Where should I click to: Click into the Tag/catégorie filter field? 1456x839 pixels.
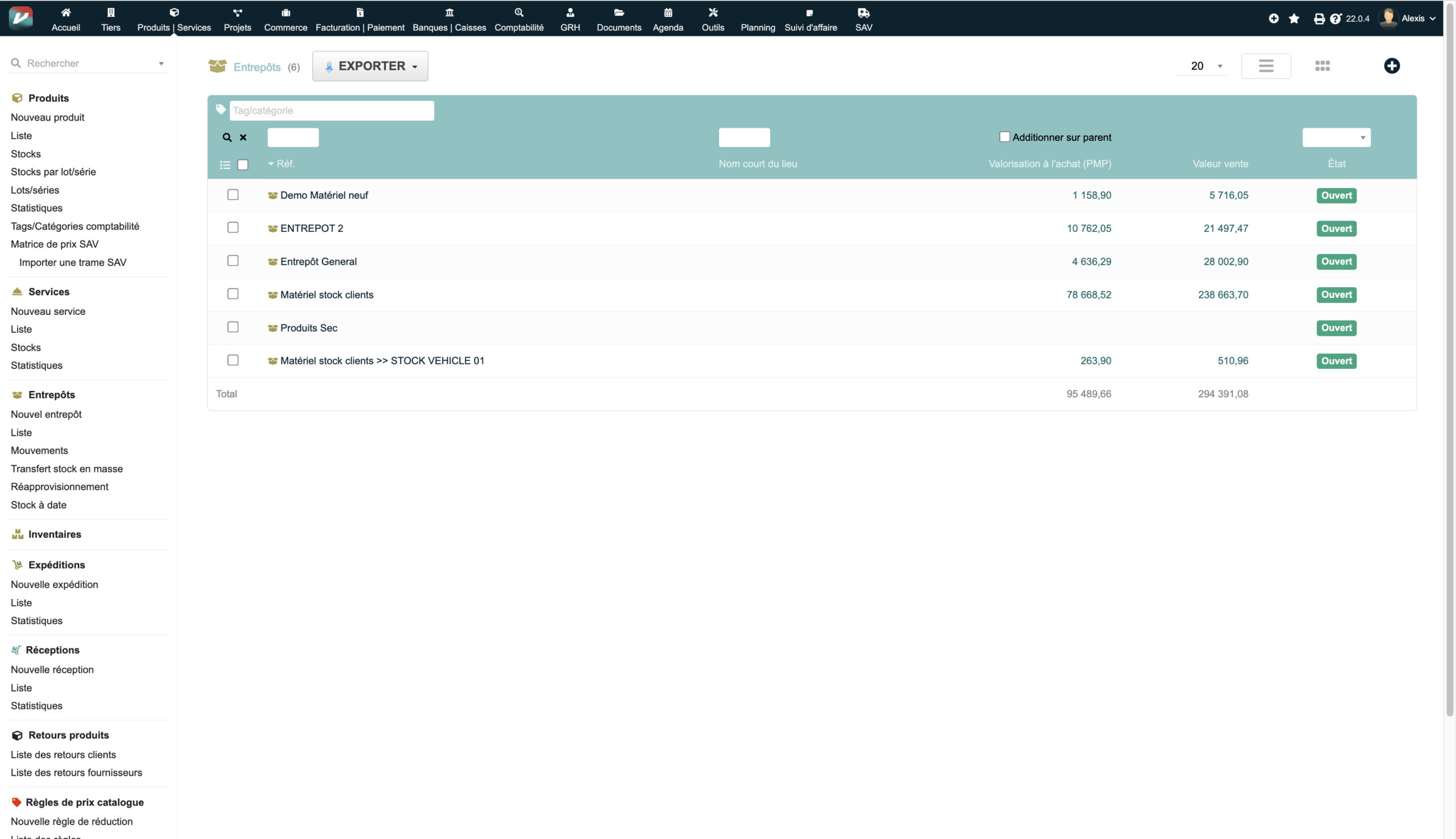[x=332, y=111]
